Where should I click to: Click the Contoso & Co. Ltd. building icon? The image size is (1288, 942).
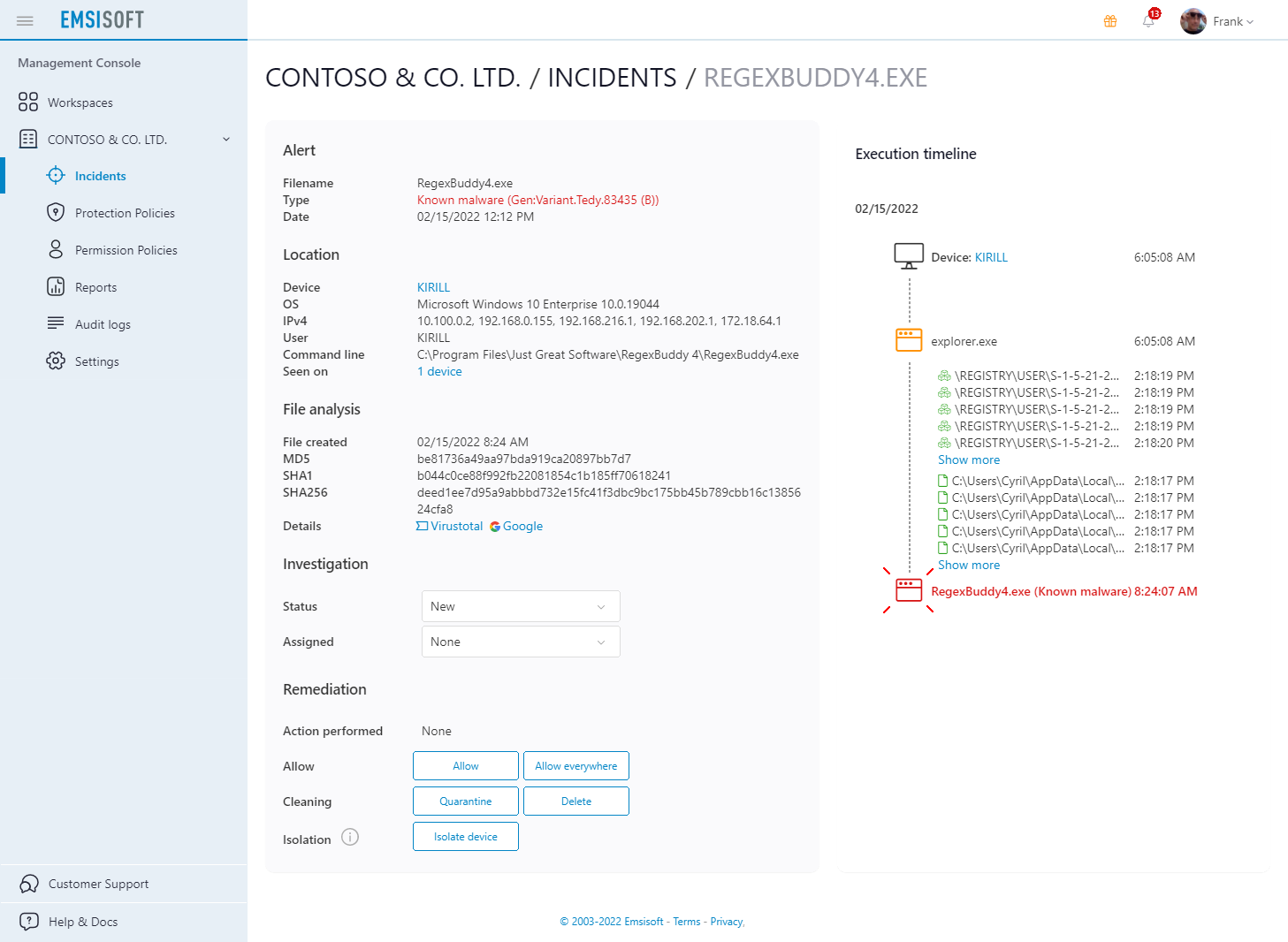click(28, 139)
